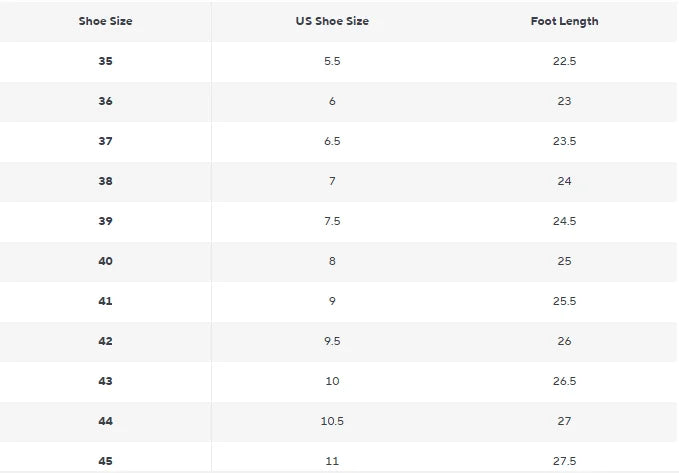
Task: Select shoe size 38 cell
Action: tap(105, 181)
